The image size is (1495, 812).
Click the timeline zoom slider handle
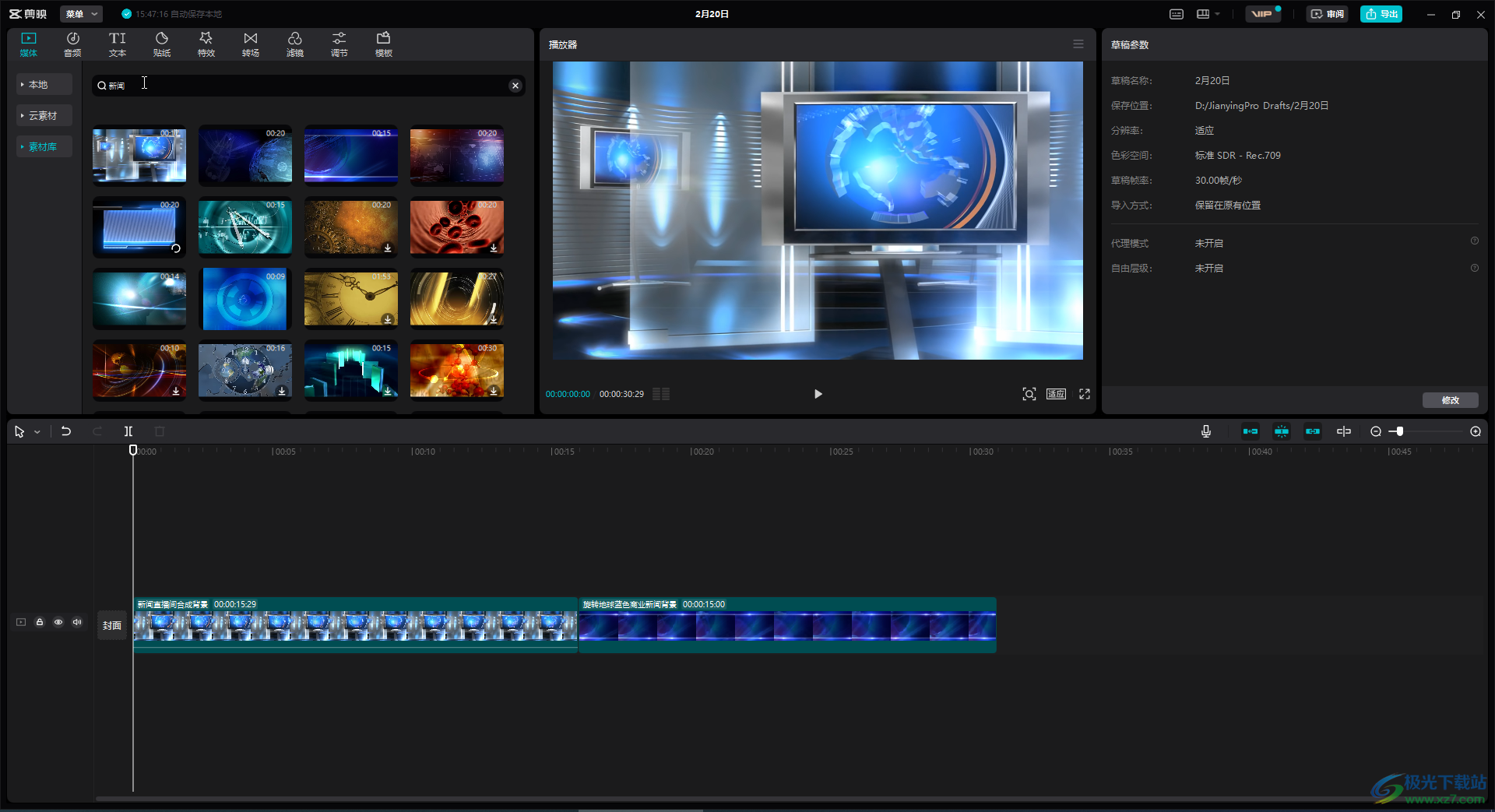pos(1399,431)
